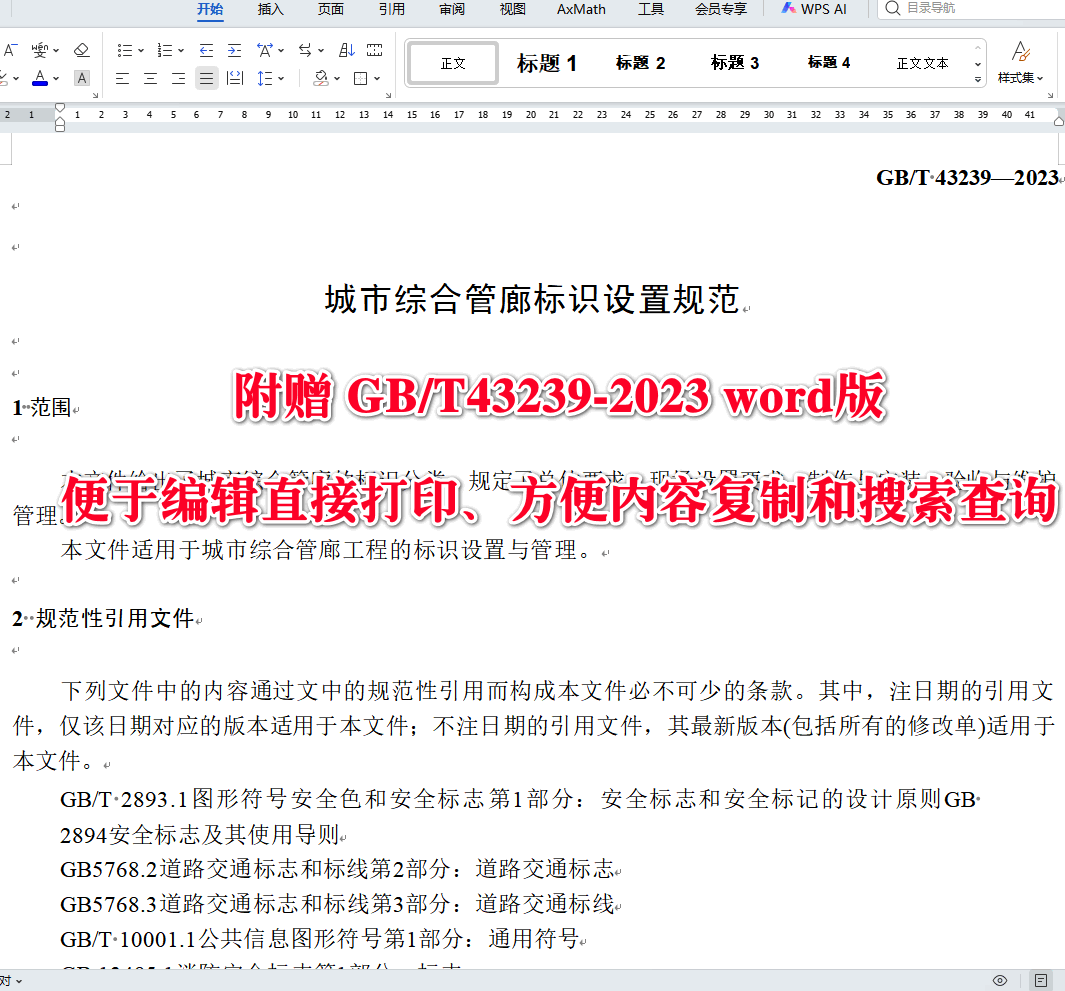Click the Increase Indent icon
Screen dimensions: 1065x991
tap(233, 49)
